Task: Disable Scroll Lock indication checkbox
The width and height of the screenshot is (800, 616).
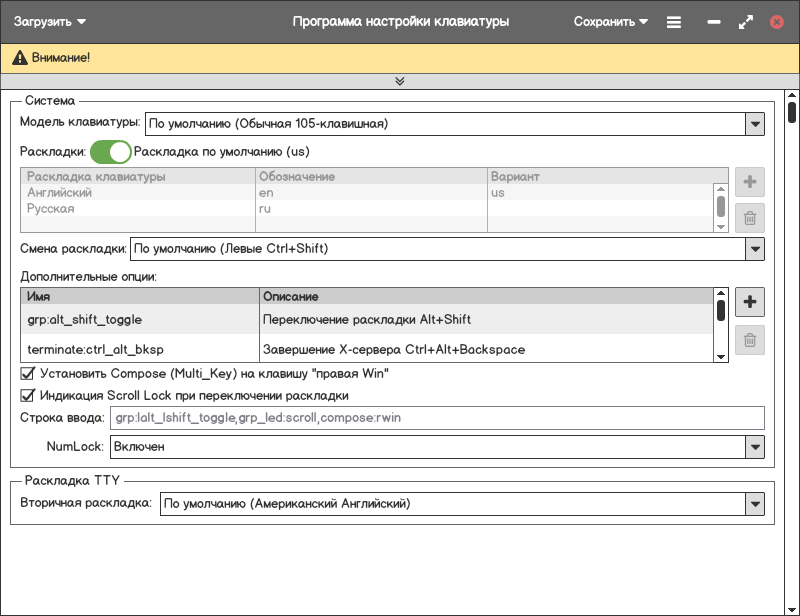Action: 28,395
